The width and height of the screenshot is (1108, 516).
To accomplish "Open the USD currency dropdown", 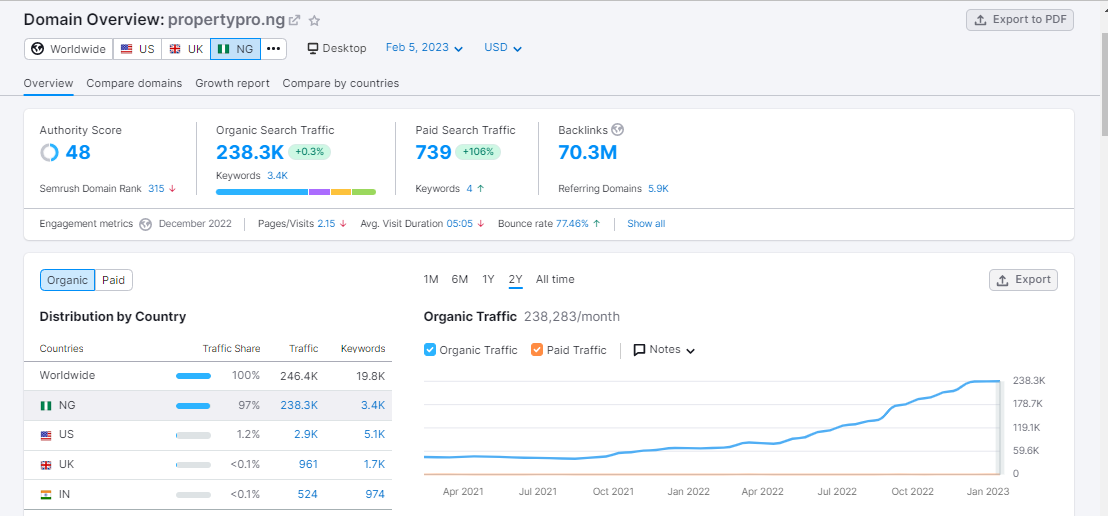I will click(502, 48).
